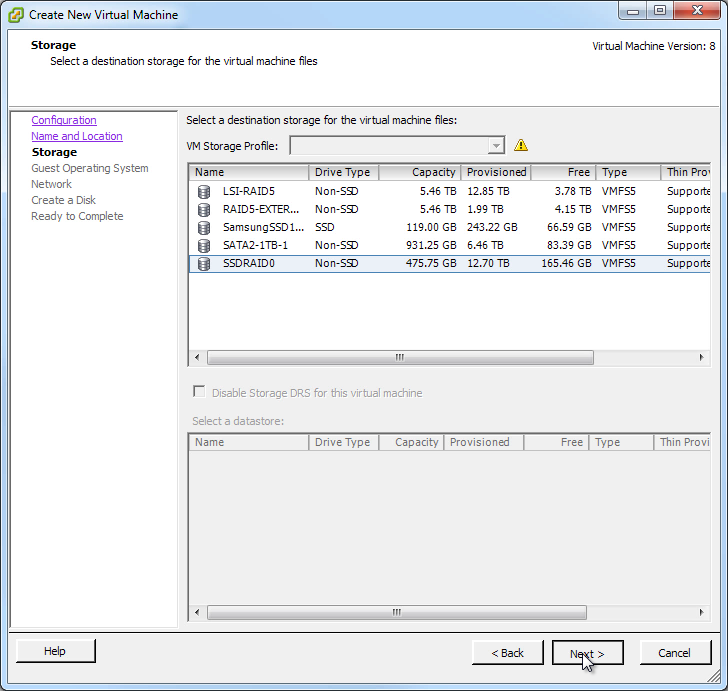Click the lower datastore table Free header
Image resolution: width=728 pixels, height=691 pixels.
[556, 443]
